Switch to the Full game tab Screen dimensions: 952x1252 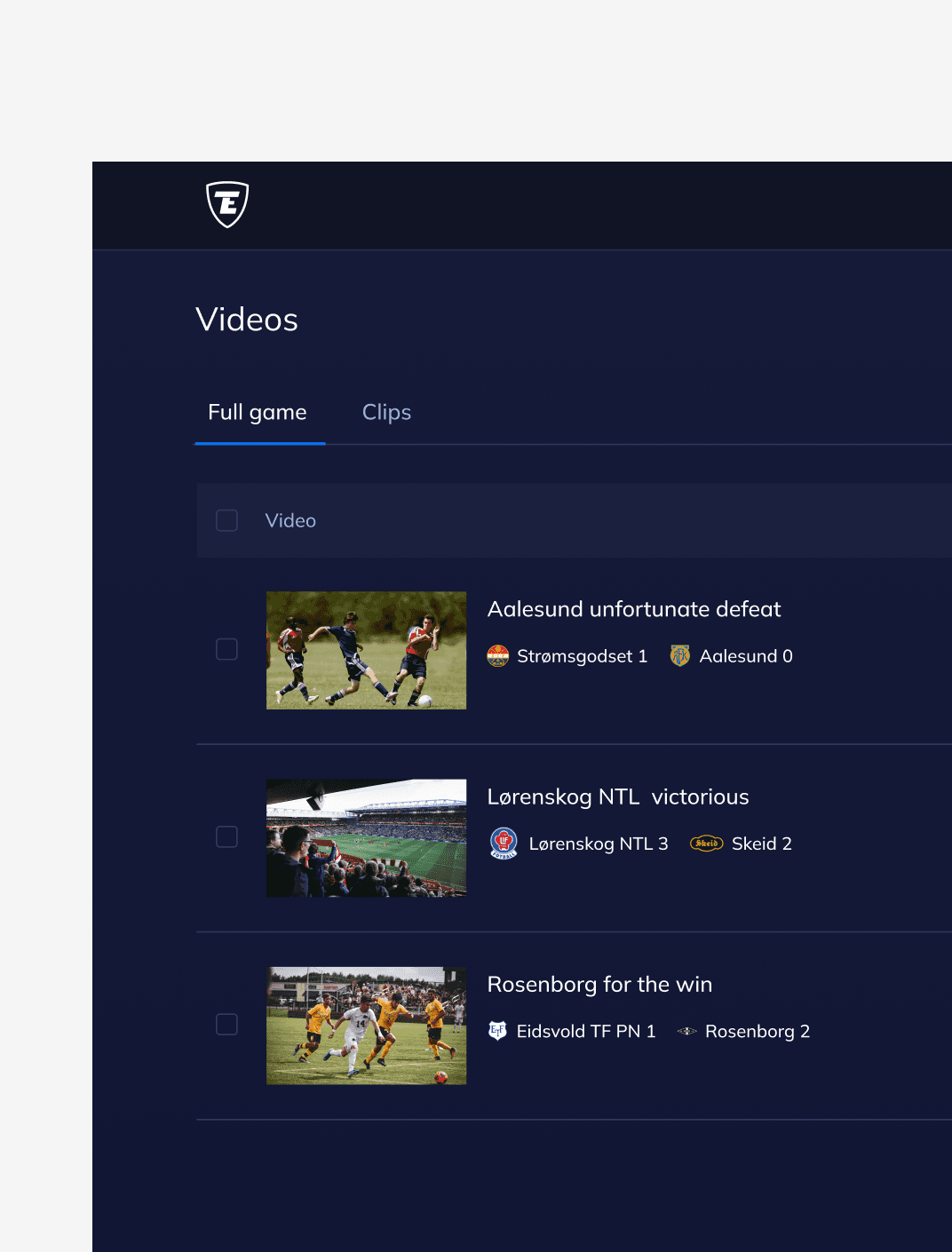point(258,412)
